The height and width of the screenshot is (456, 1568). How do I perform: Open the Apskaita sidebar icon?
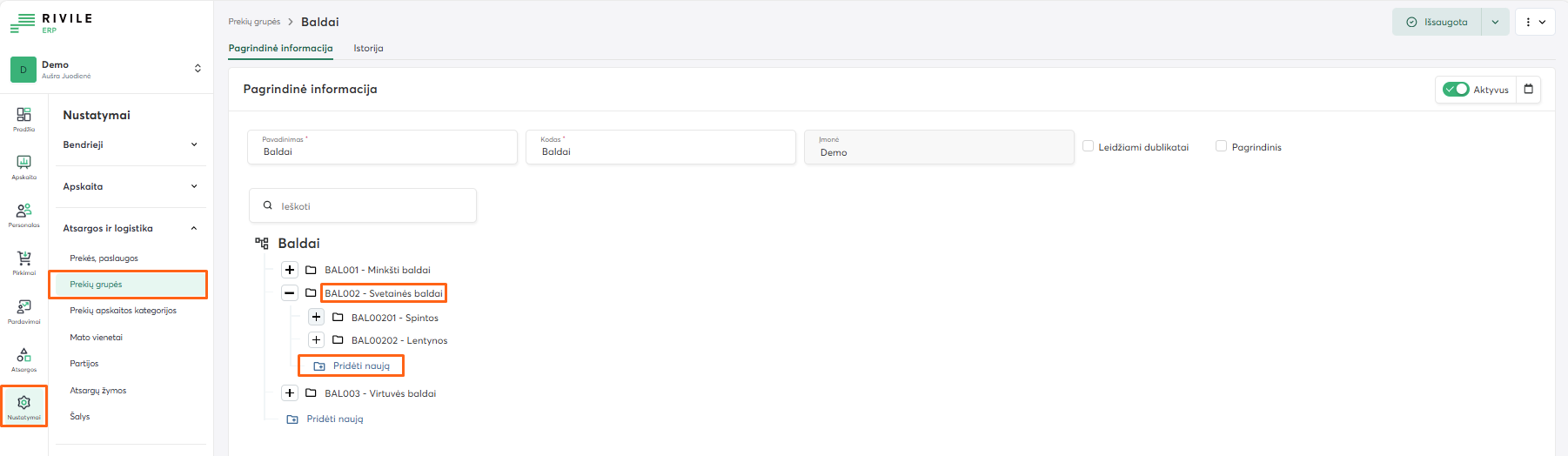pos(23,164)
